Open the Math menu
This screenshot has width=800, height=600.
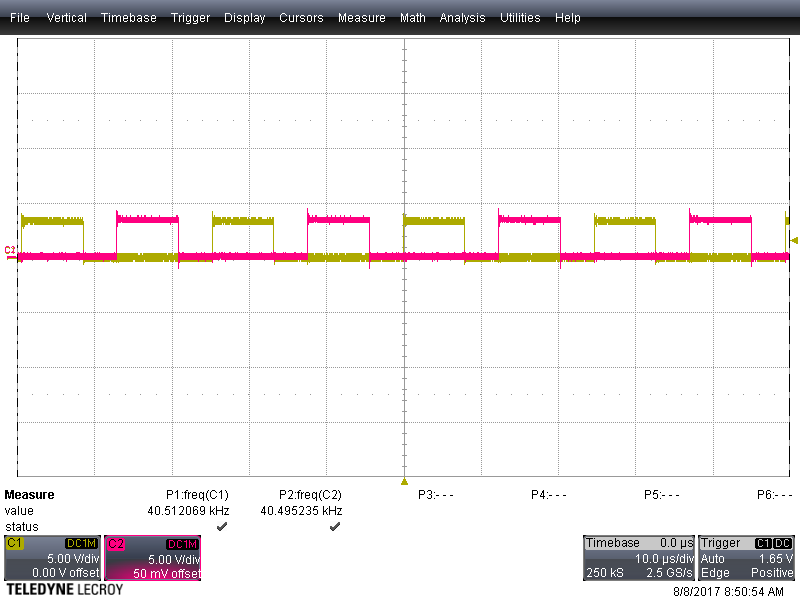click(x=413, y=18)
